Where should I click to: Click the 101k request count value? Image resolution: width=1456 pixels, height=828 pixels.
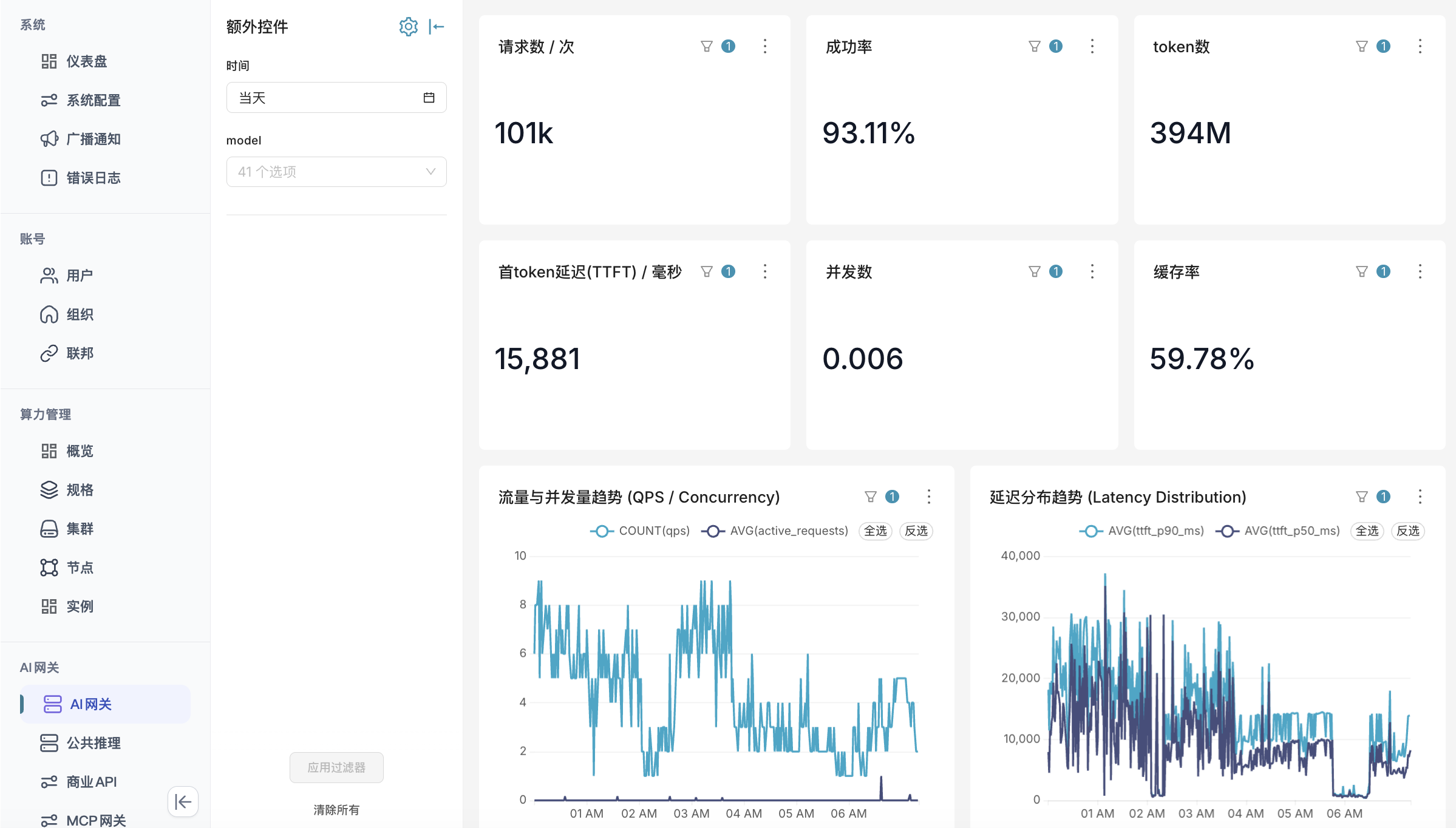[524, 133]
